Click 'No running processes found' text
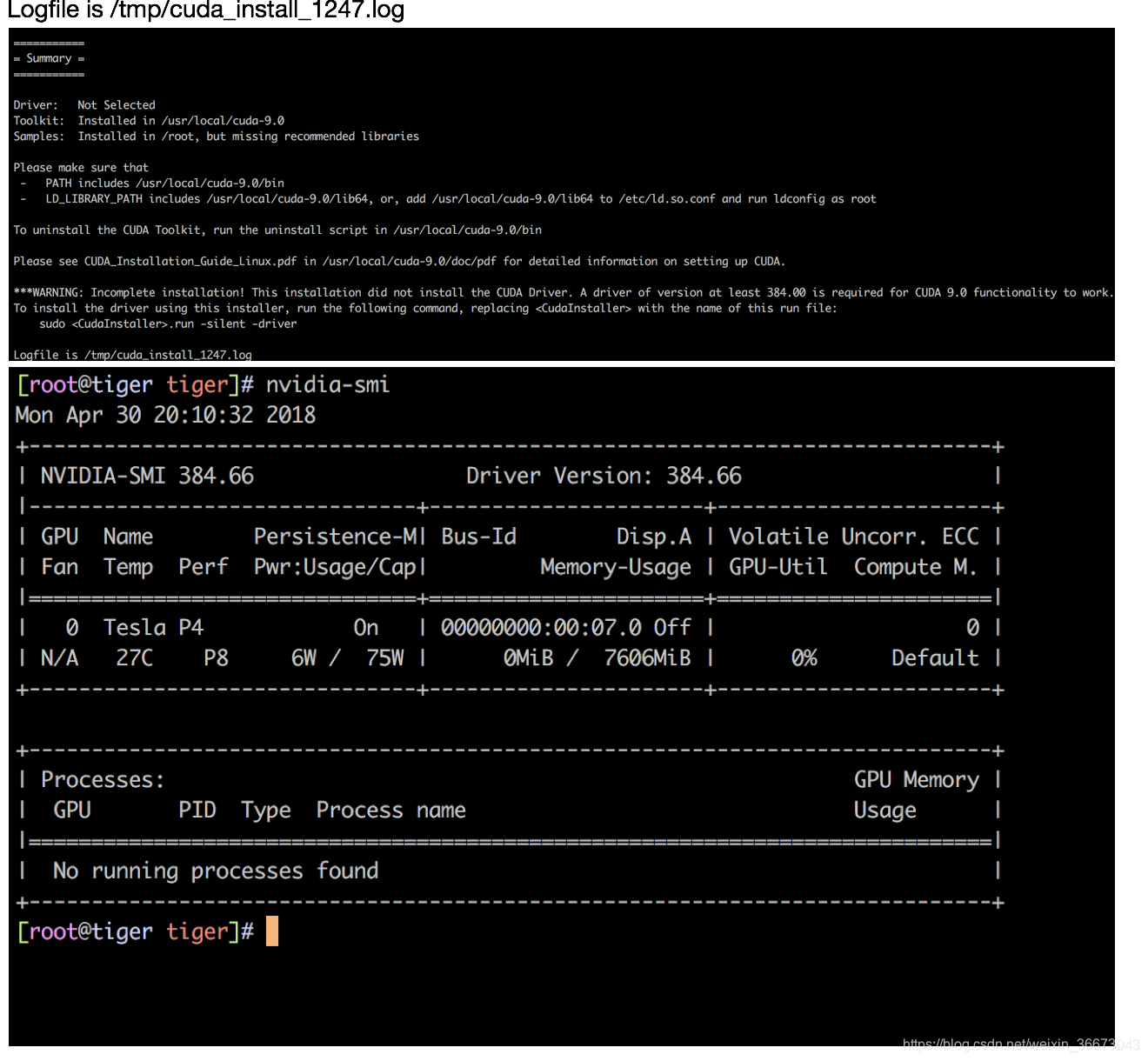This screenshot has height=1061, width=1148. [216, 871]
